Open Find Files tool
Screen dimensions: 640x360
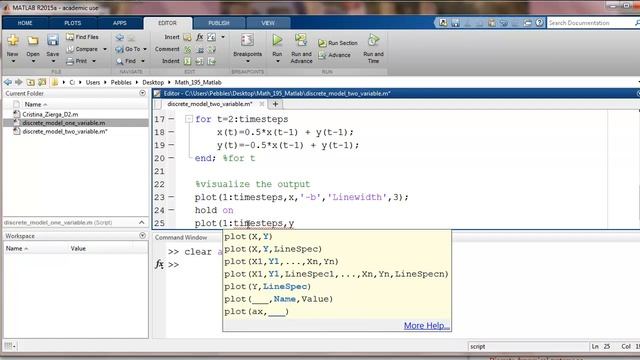tap(82, 37)
